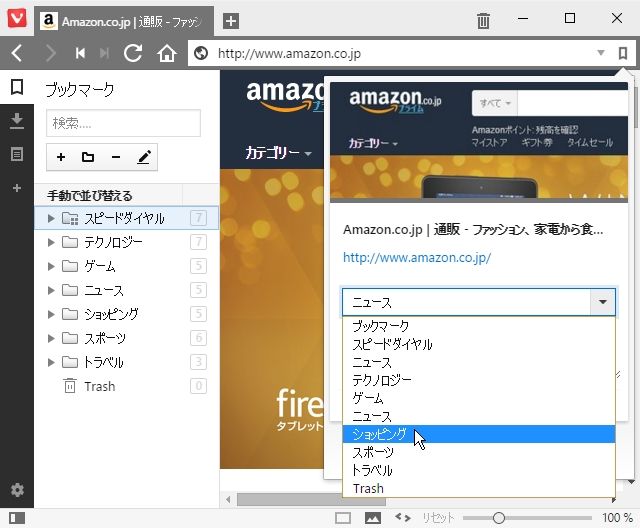
Task: Choose スピードダイヤル in folder dropdown list
Action: [x=478, y=344]
